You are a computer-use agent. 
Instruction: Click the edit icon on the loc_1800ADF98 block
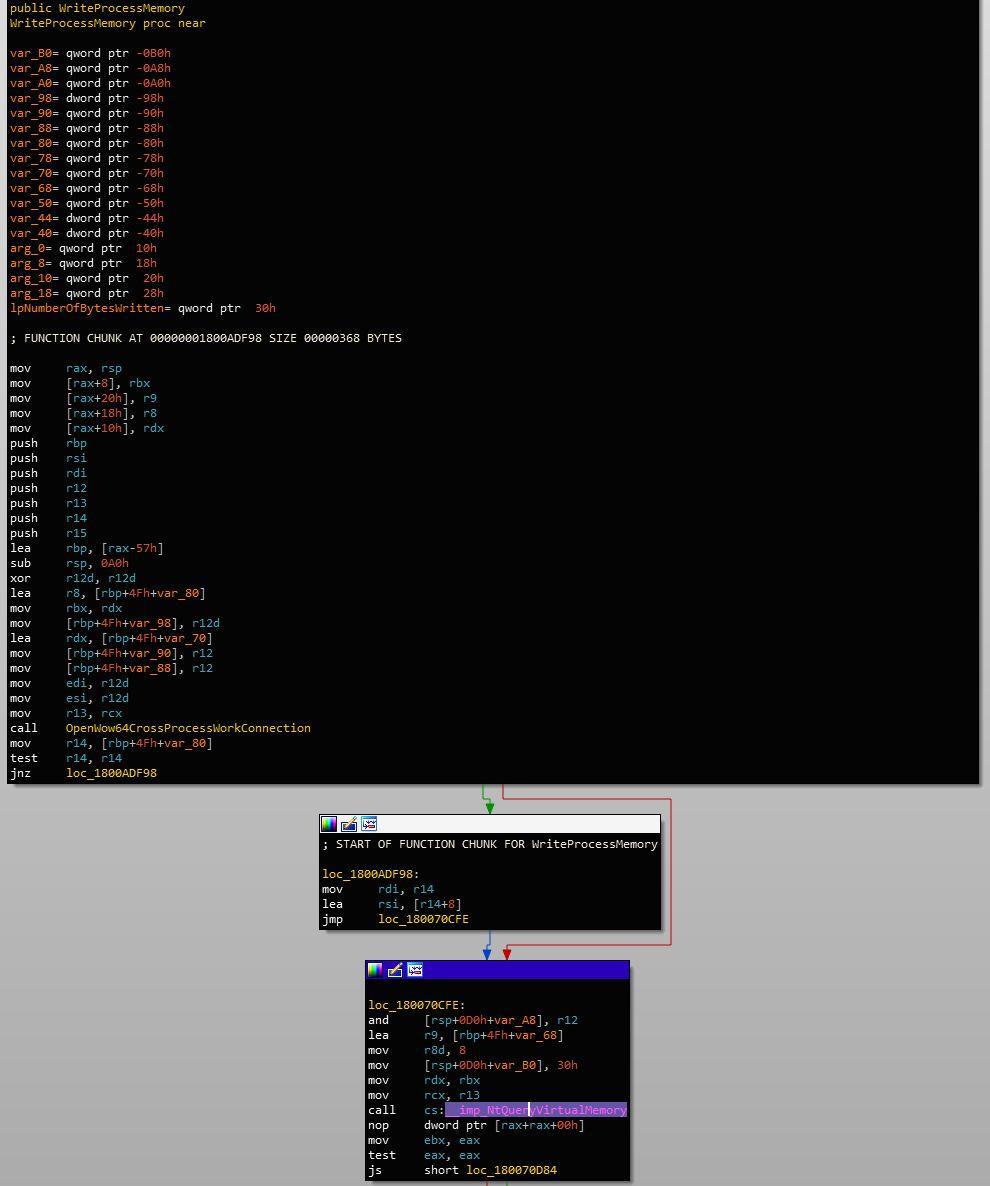(349, 824)
